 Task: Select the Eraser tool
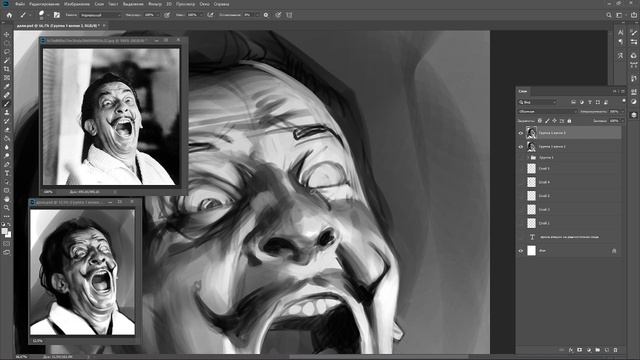click(7, 129)
